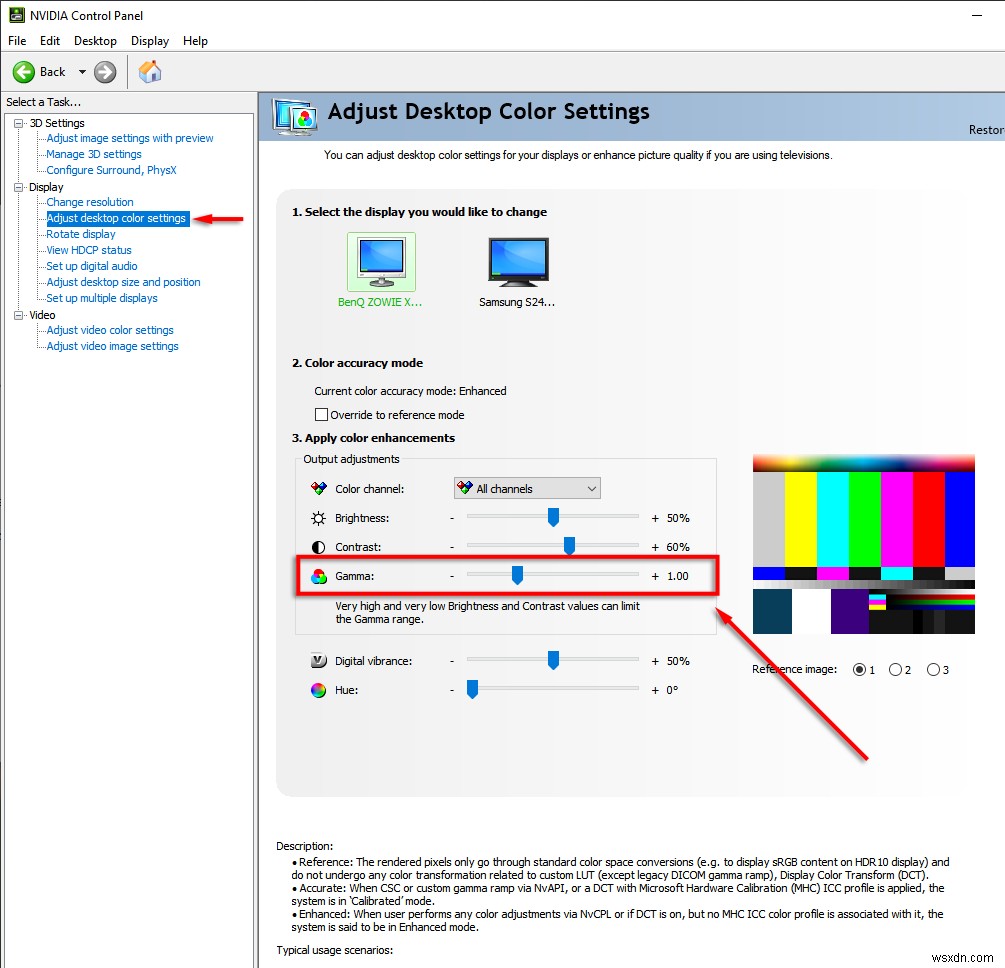Viewport: 1005px width, 968px height.
Task: Click the gray Forward arrow icon
Action: pyautogui.click(x=105, y=72)
